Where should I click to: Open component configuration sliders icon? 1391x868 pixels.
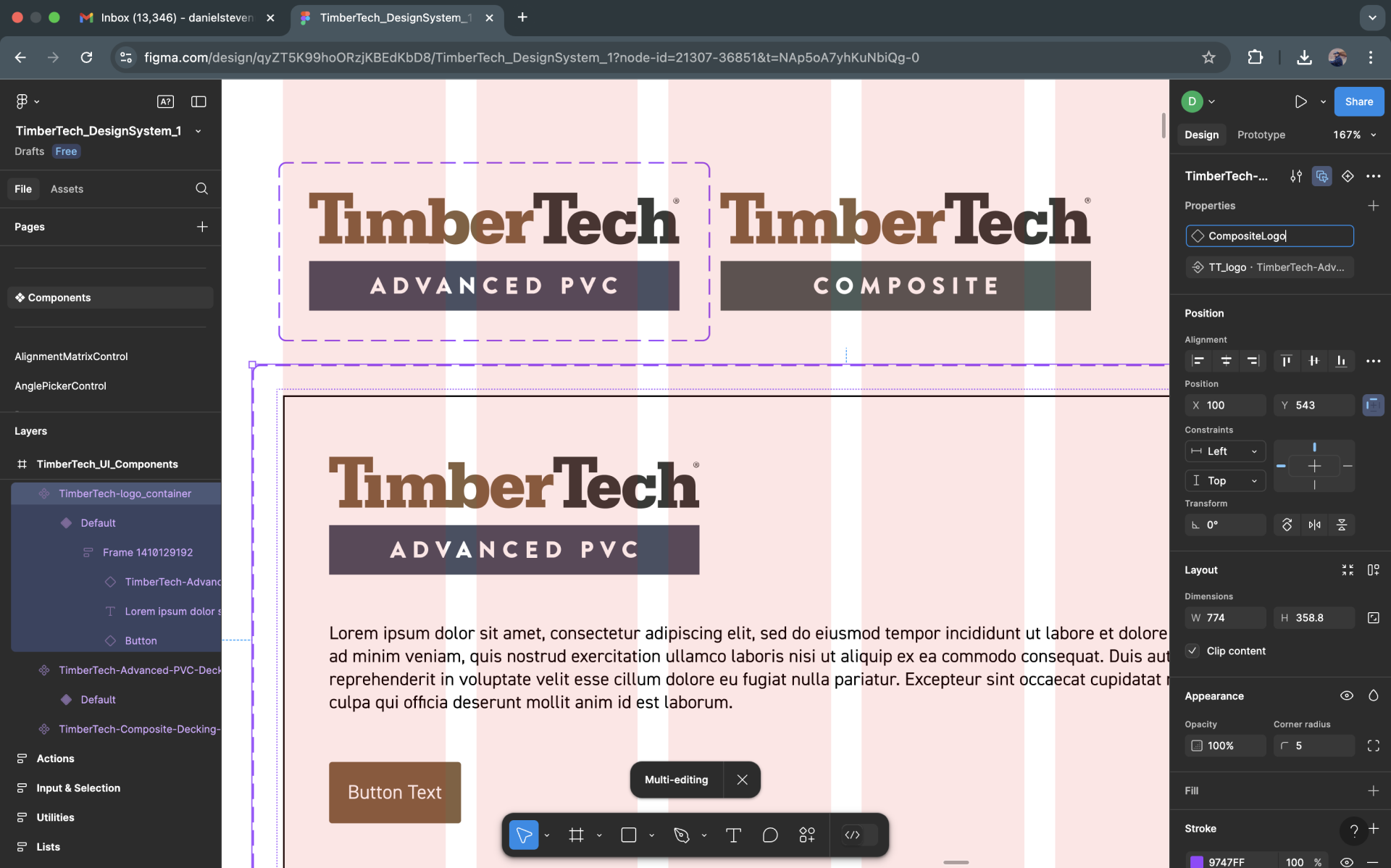[x=1296, y=176]
